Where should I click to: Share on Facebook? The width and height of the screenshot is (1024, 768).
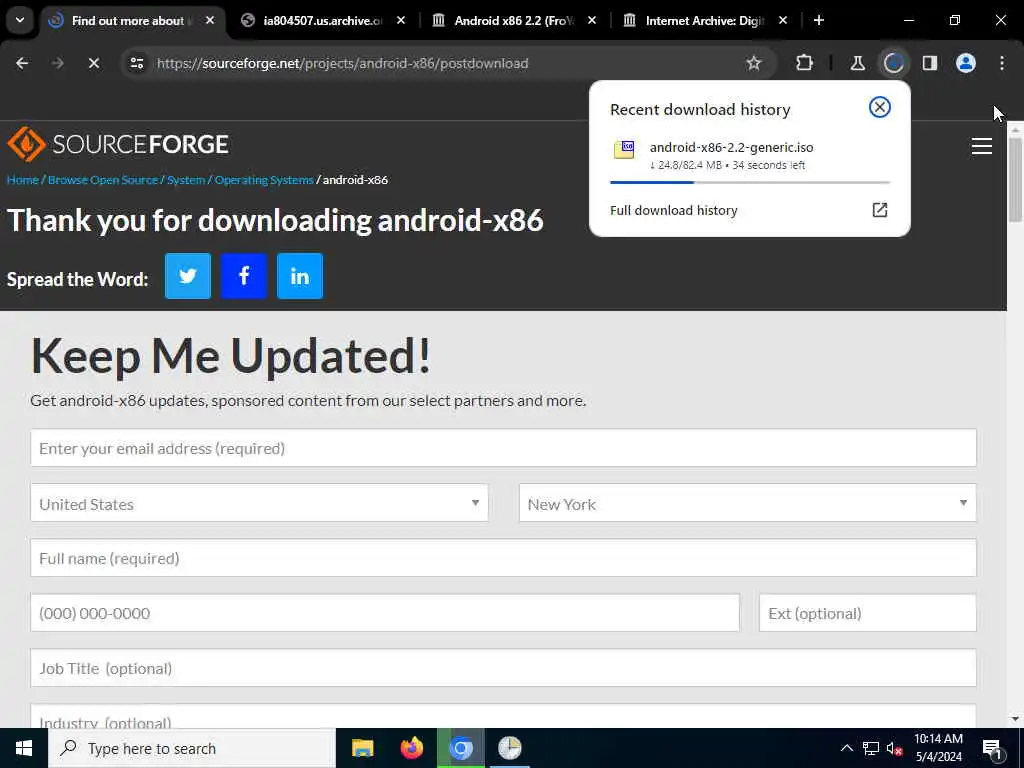click(x=244, y=276)
